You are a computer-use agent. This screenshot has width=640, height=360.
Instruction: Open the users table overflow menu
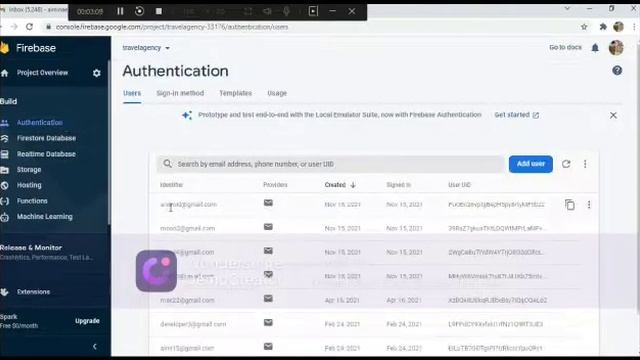[585, 164]
